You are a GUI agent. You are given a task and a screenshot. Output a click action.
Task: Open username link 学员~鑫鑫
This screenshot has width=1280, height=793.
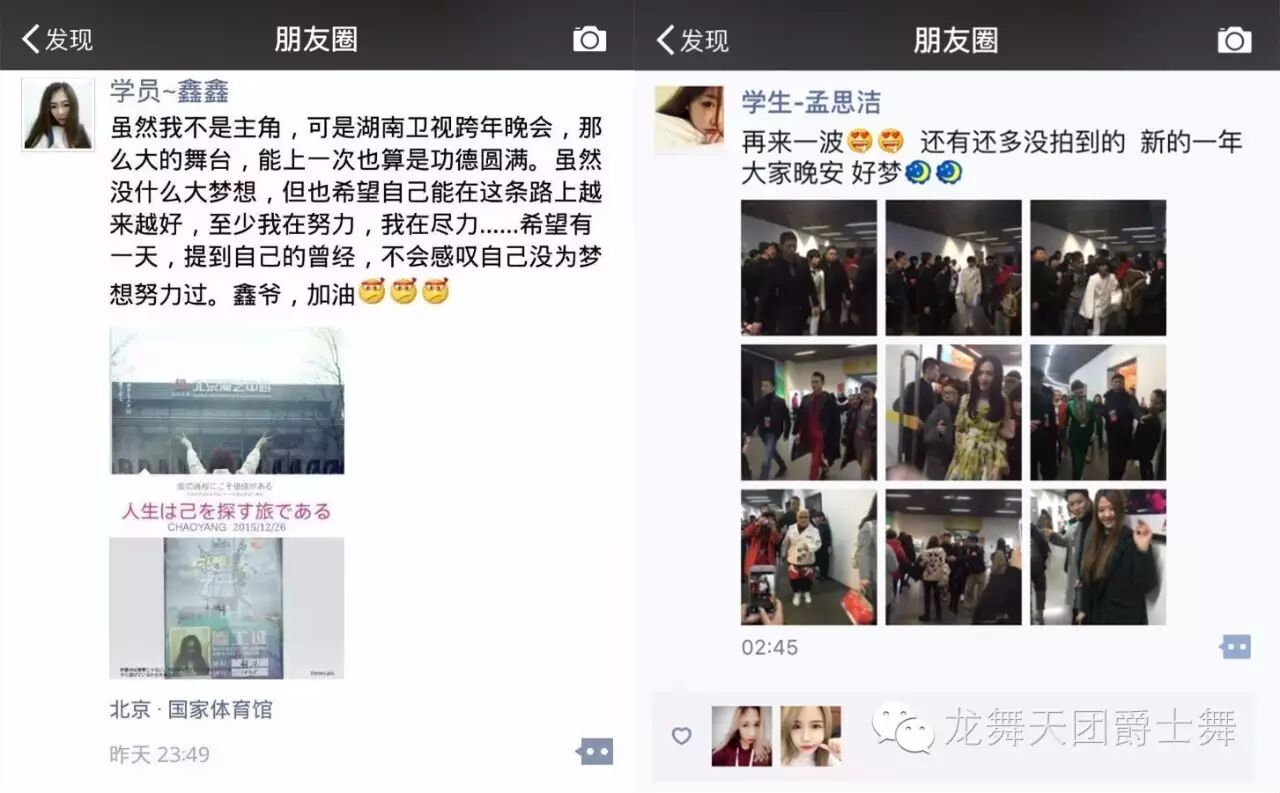169,92
